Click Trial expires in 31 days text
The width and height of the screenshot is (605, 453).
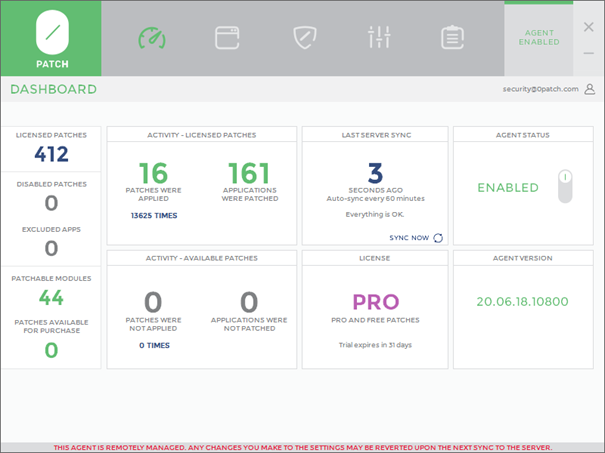coord(375,345)
